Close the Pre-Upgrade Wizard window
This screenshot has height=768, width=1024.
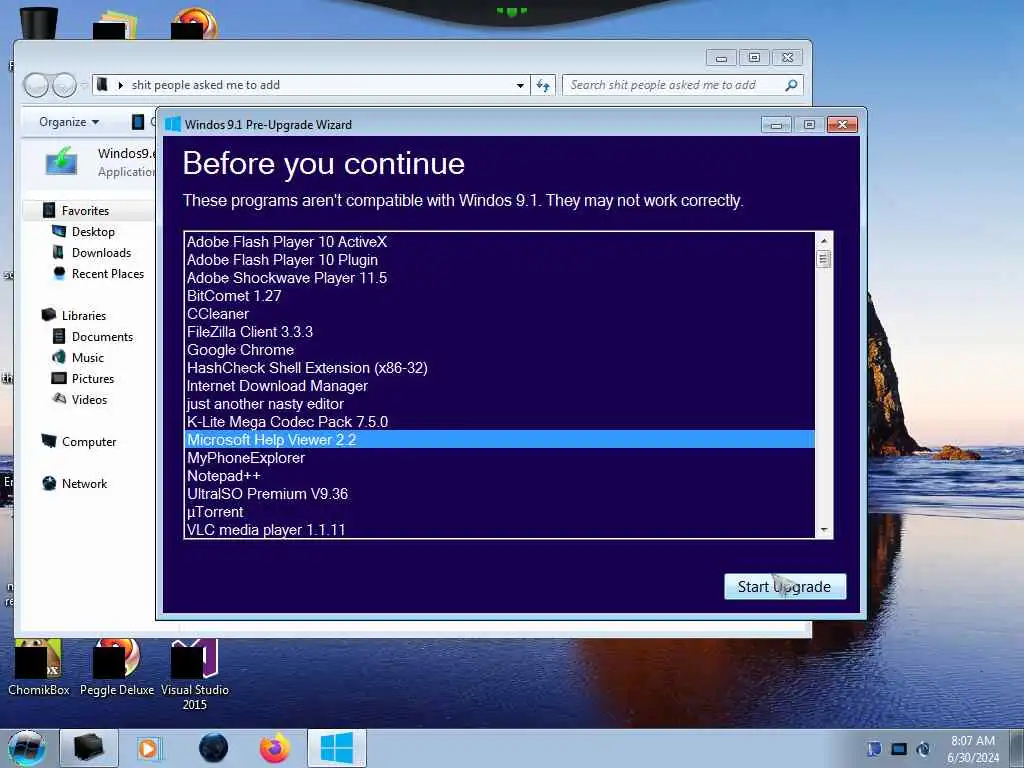pyautogui.click(x=842, y=125)
